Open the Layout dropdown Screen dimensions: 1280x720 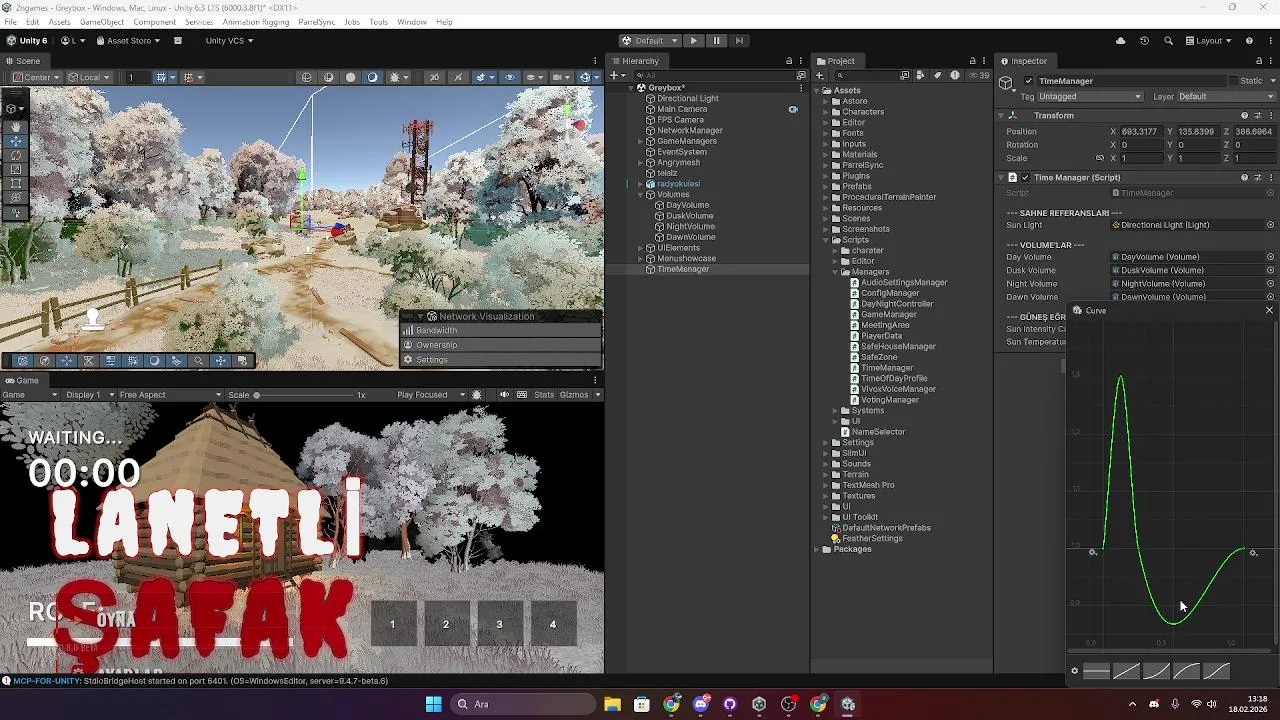1209,41
